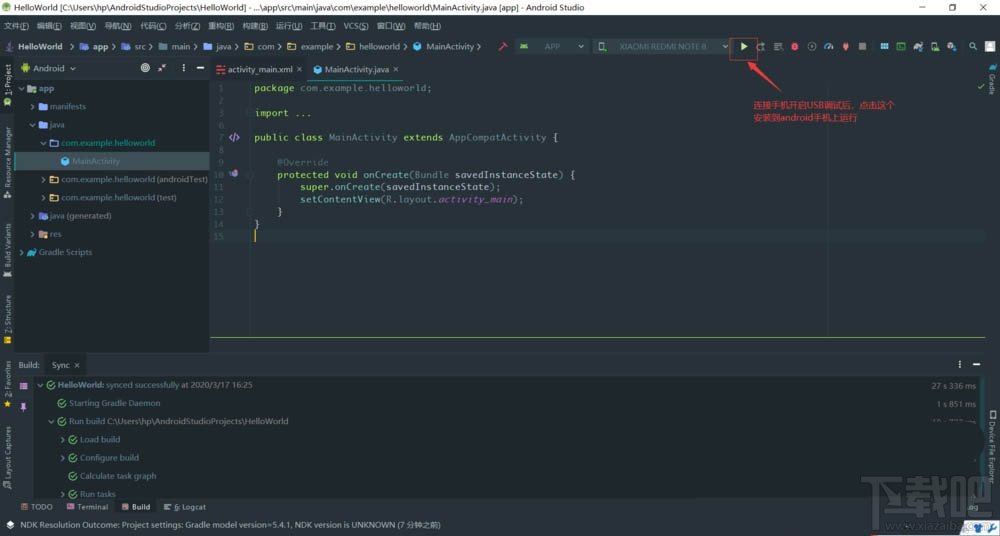Click the Profile app gauge icon

(828, 46)
